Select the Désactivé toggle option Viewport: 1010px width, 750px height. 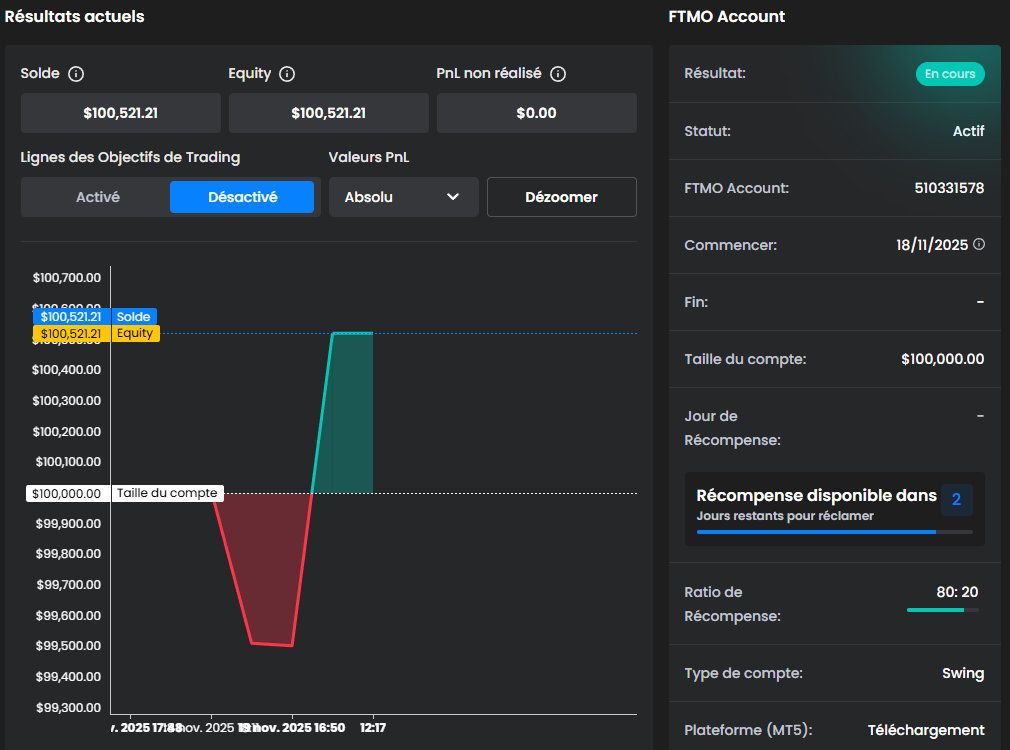[x=242, y=197]
